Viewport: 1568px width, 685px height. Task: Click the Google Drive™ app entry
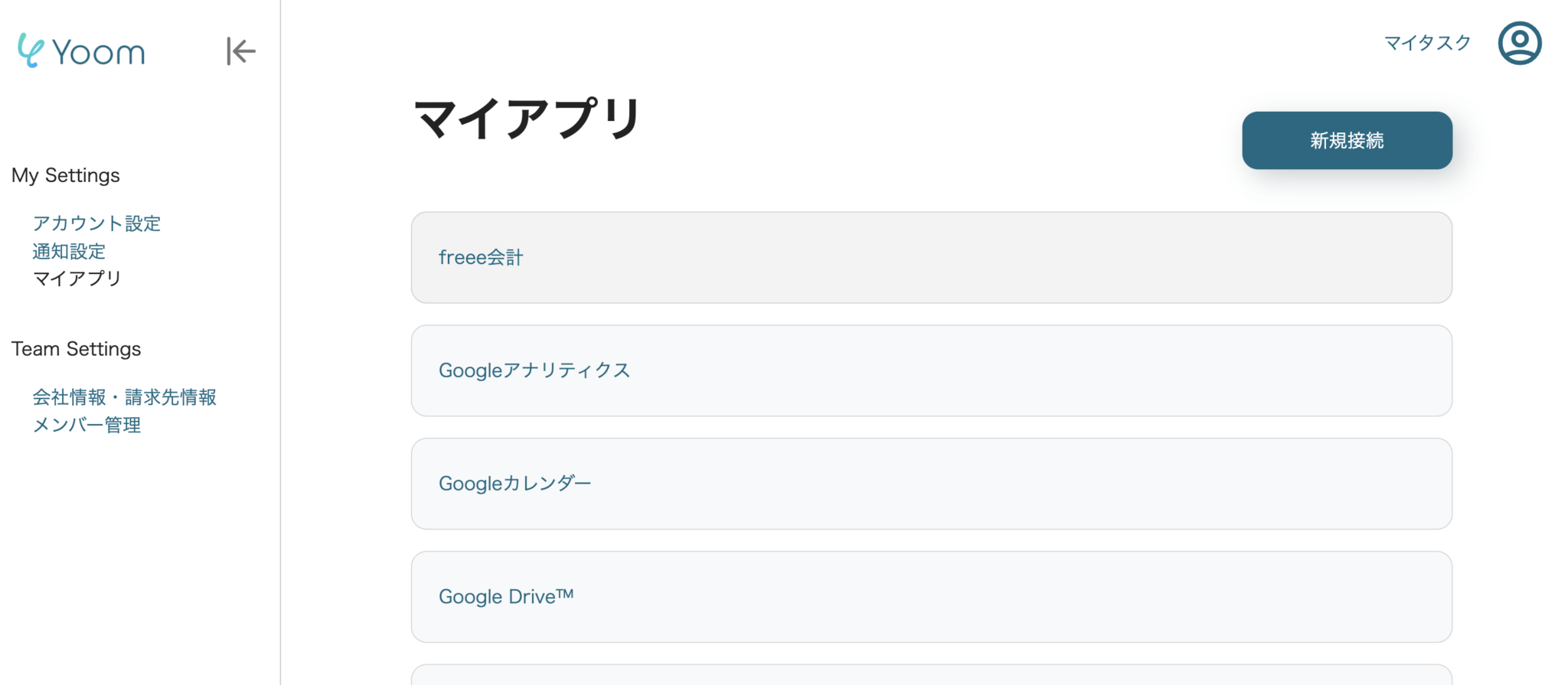931,596
